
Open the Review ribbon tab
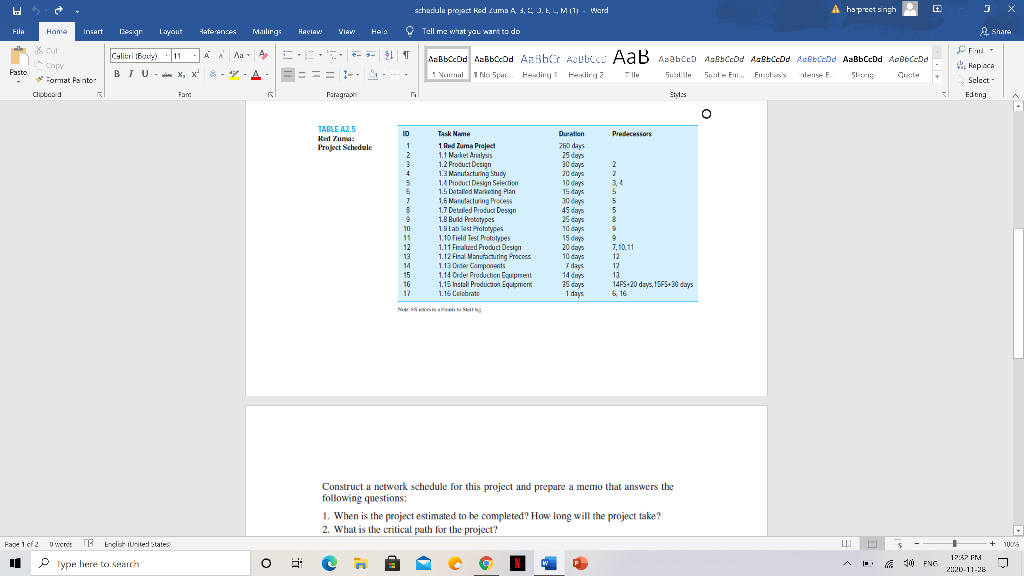313,31
